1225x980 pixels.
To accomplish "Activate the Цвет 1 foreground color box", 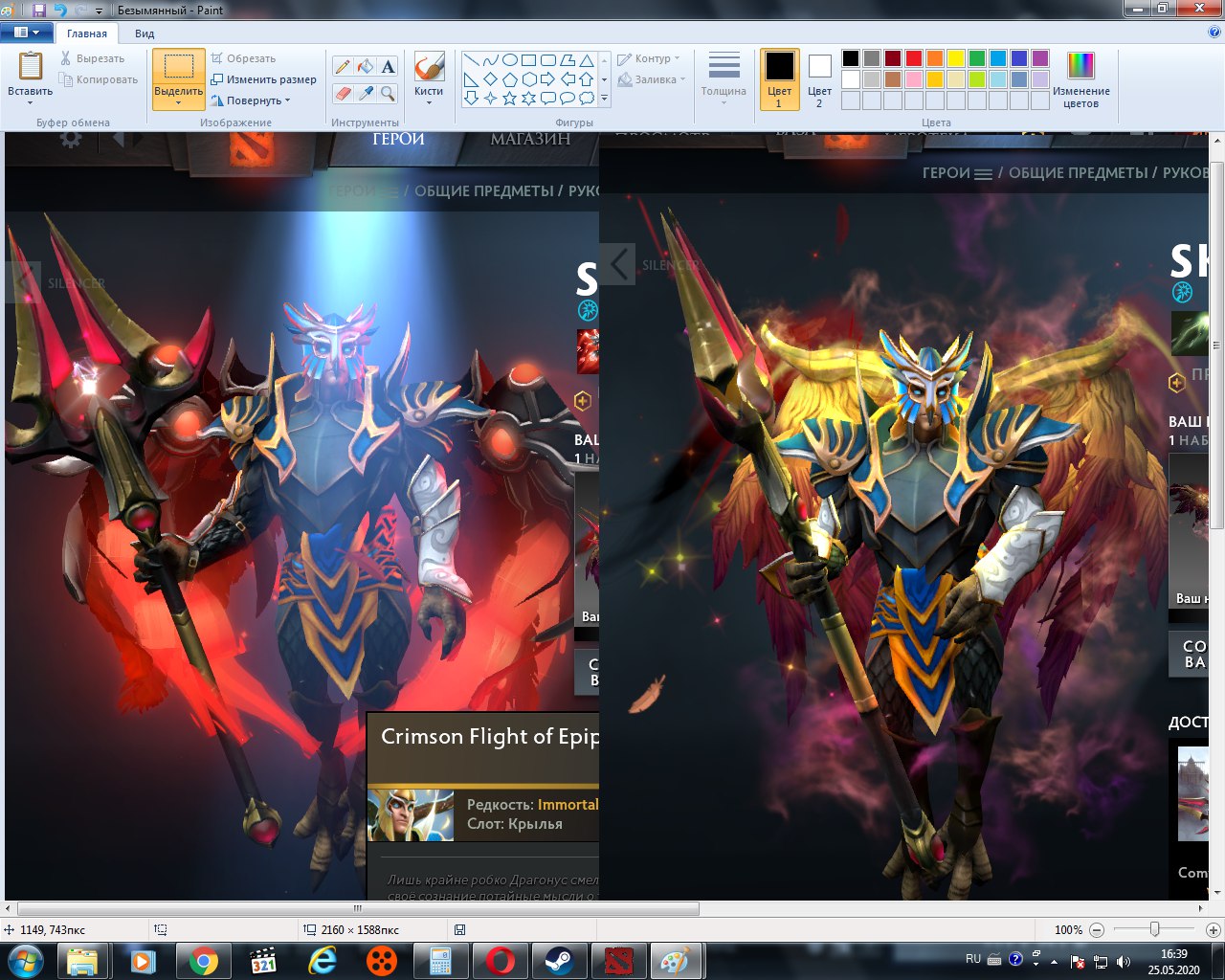I will tap(779, 79).
